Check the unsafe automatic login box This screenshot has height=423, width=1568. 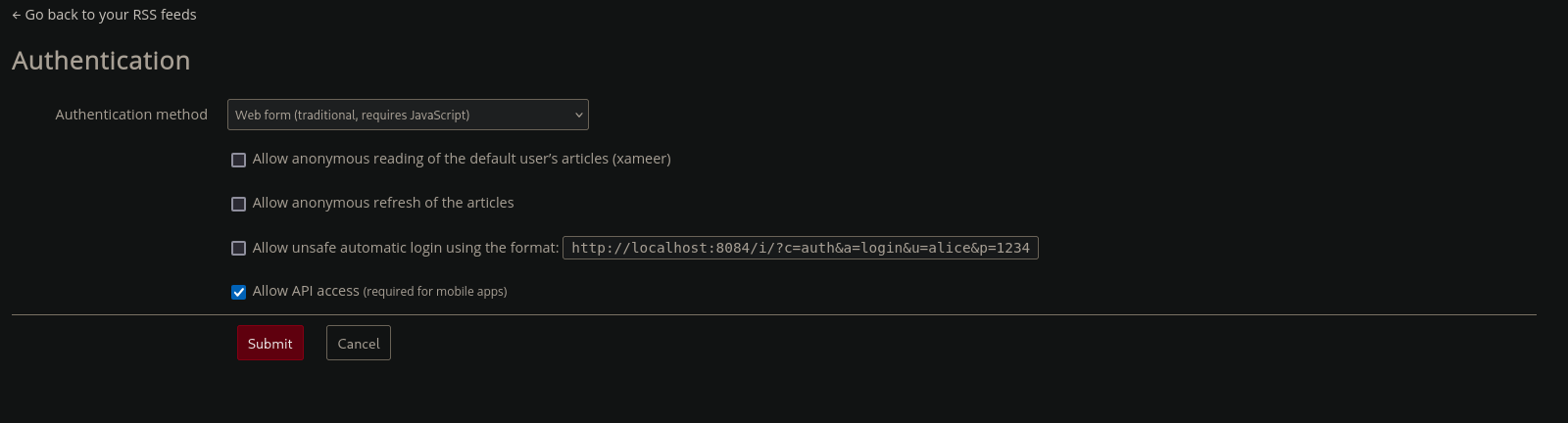tap(238, 248)
